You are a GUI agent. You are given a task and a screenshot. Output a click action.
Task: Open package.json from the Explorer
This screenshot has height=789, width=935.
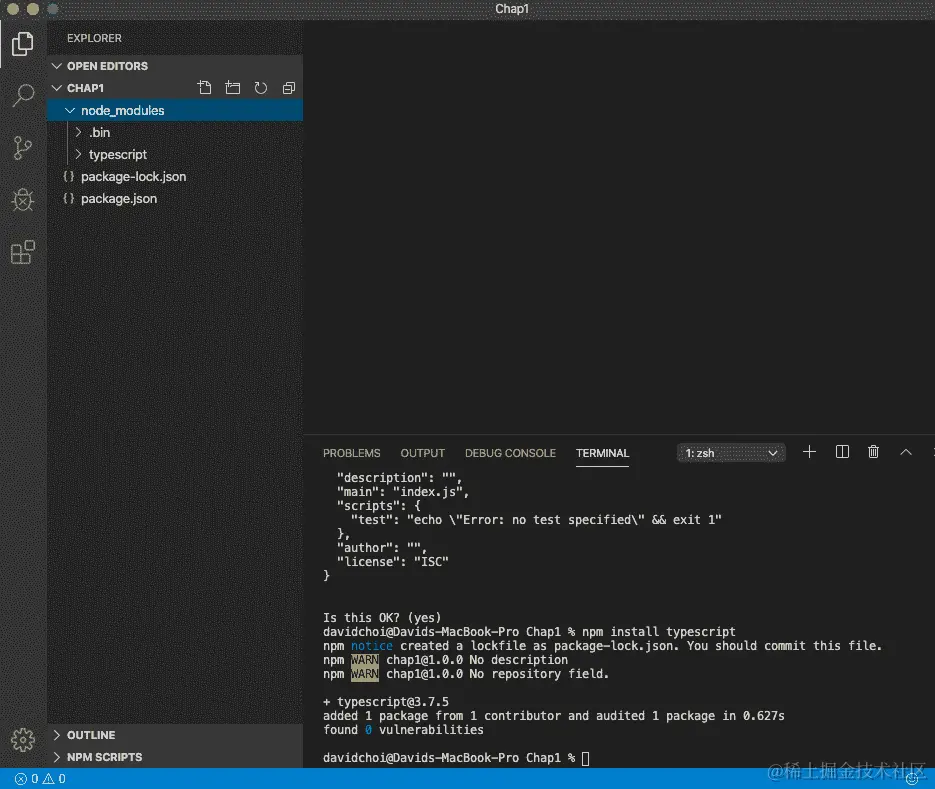tap(118, 198)
